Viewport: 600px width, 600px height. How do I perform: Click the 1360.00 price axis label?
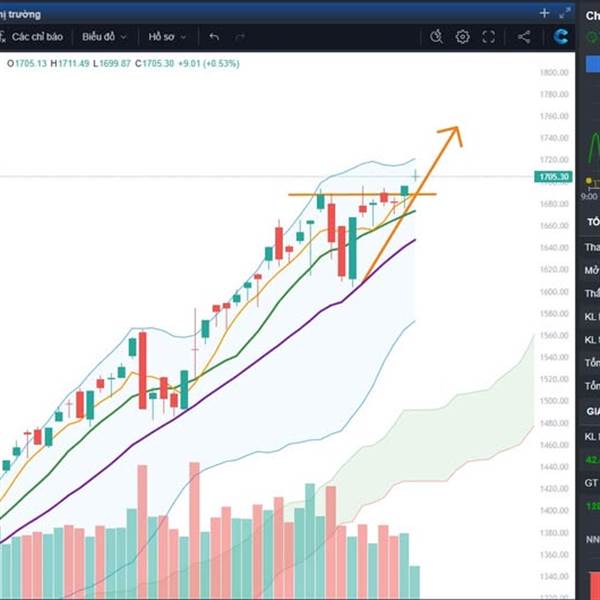pos(554,554)
